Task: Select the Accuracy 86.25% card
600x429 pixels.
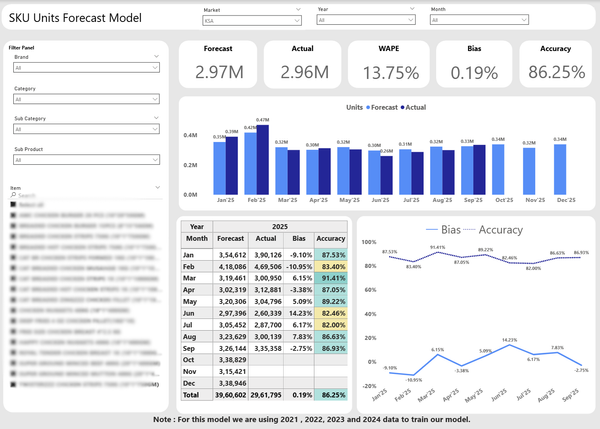Action: tap(556, 64)
